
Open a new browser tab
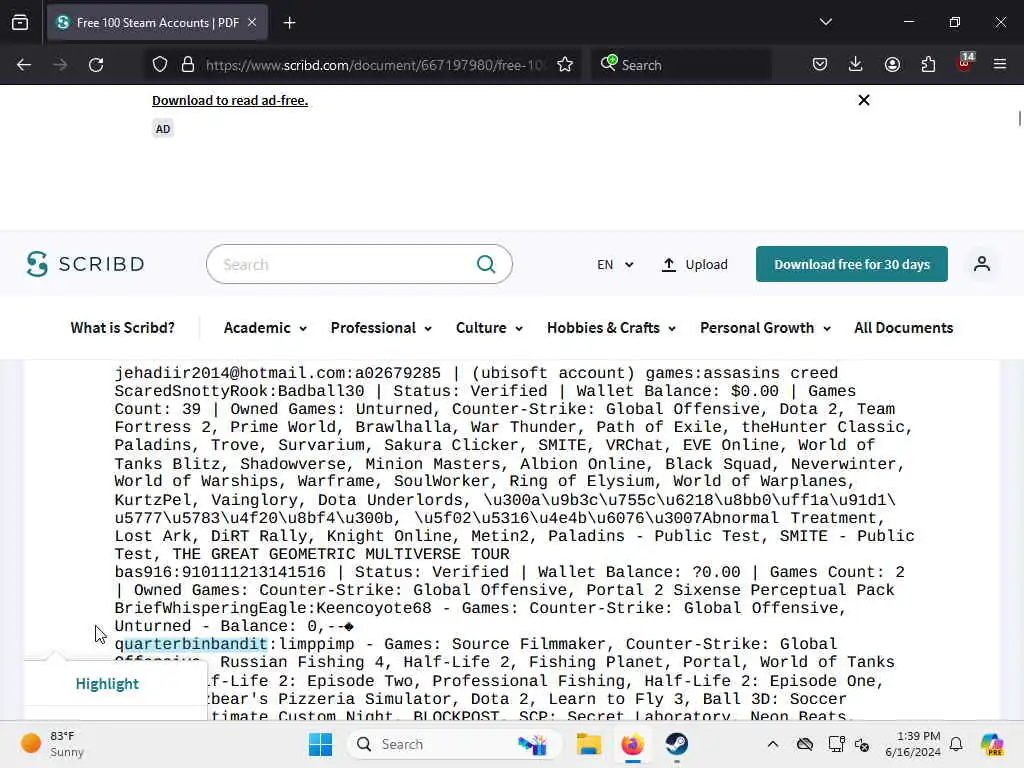point(289,23)
